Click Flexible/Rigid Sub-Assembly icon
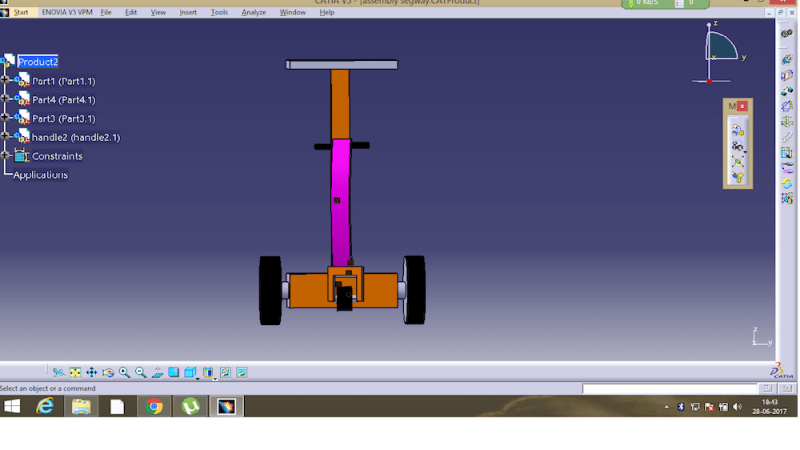The image size is (800, 450). pos(787,168)
